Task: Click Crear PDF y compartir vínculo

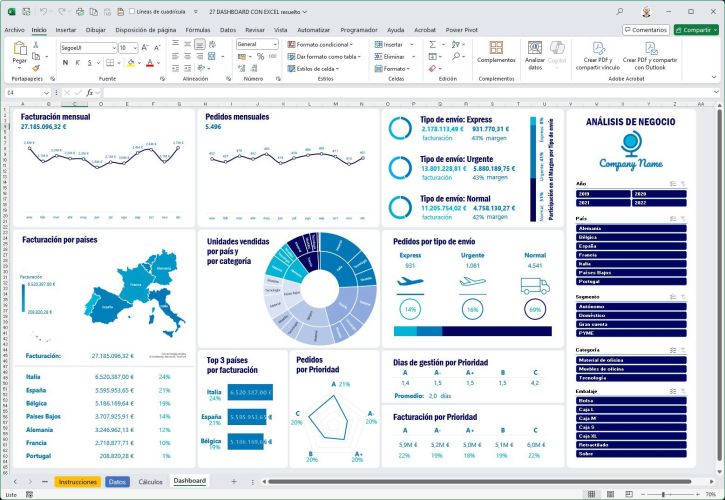Action: [598, 56]
